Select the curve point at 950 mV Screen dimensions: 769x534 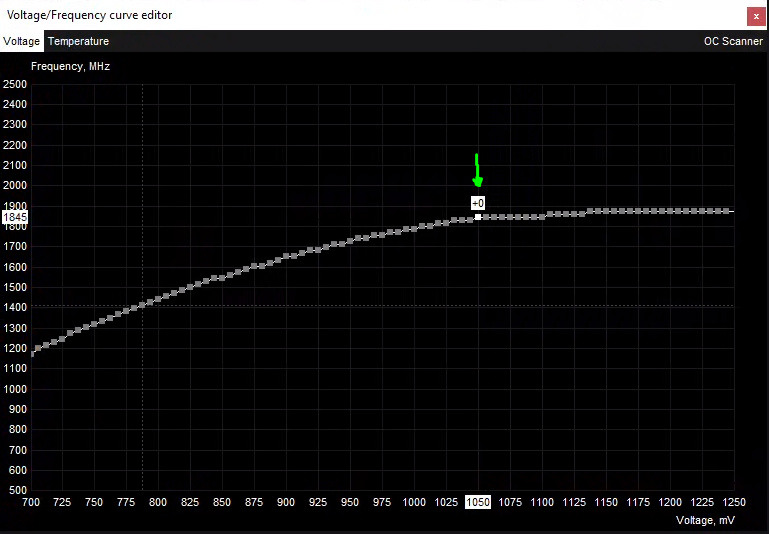pyautogui.click(x=350, y=241)
